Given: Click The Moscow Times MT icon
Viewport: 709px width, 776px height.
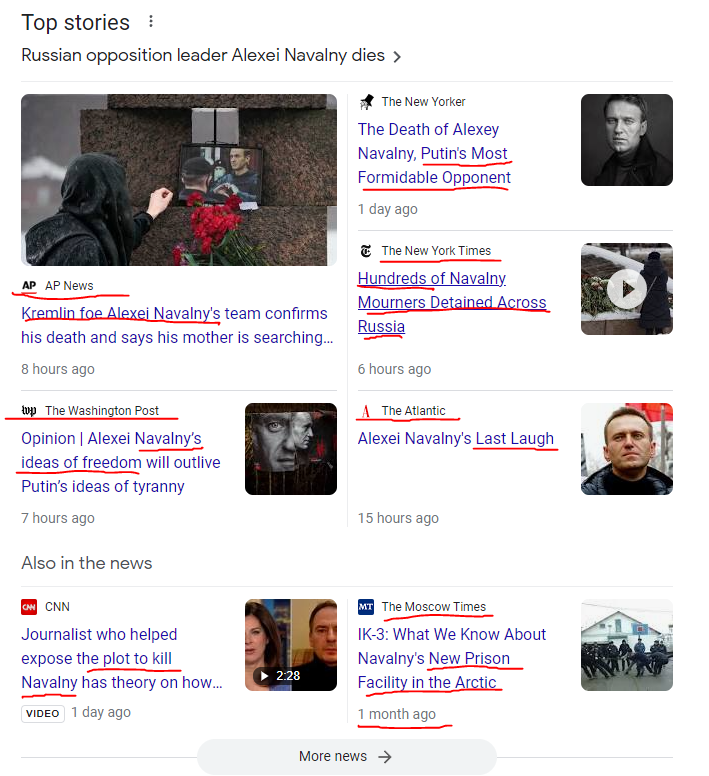Looking at the screenshot, I should (366, 607).
